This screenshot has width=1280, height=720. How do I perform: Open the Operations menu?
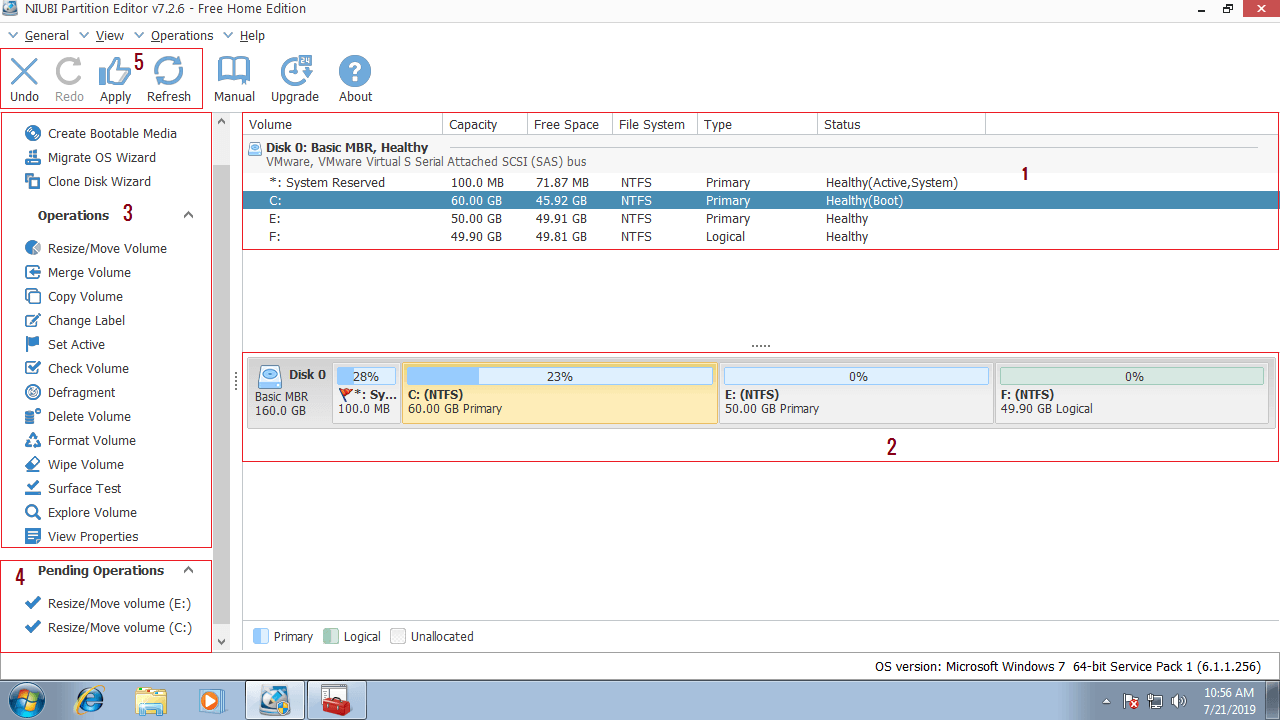point(182,35)
